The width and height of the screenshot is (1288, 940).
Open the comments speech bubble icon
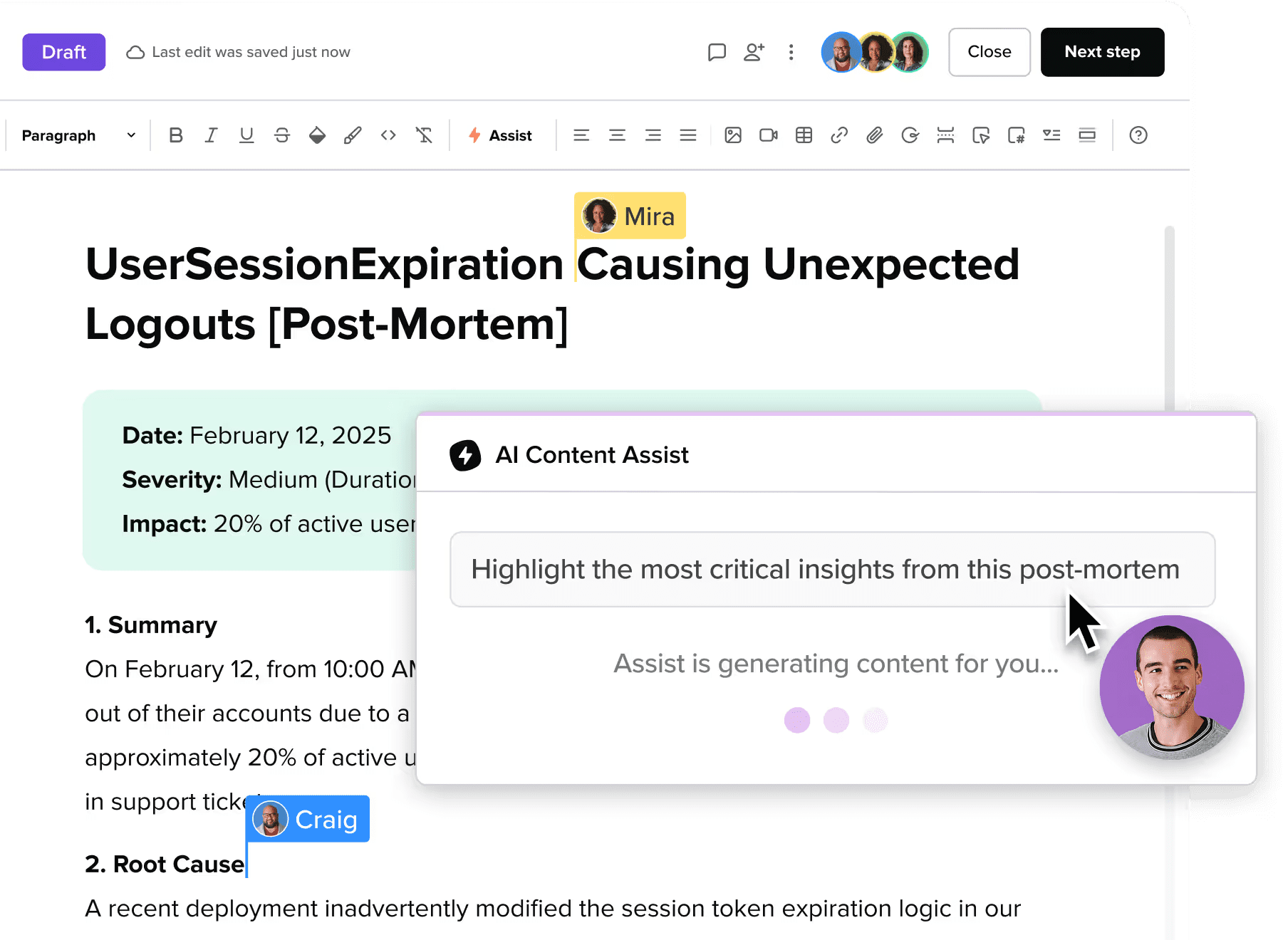click(x=717, y=52)
